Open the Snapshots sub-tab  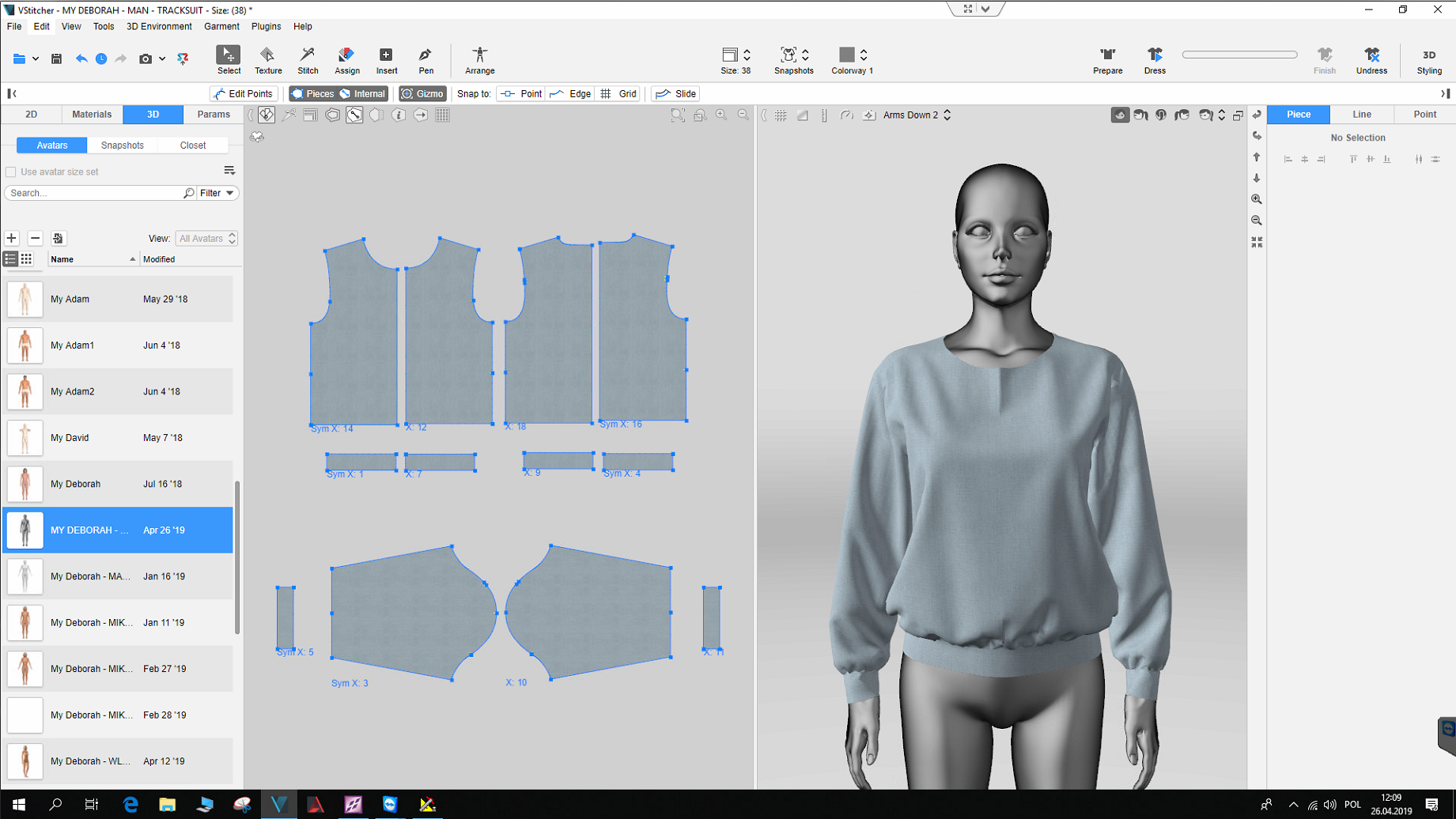pos(122,145)
